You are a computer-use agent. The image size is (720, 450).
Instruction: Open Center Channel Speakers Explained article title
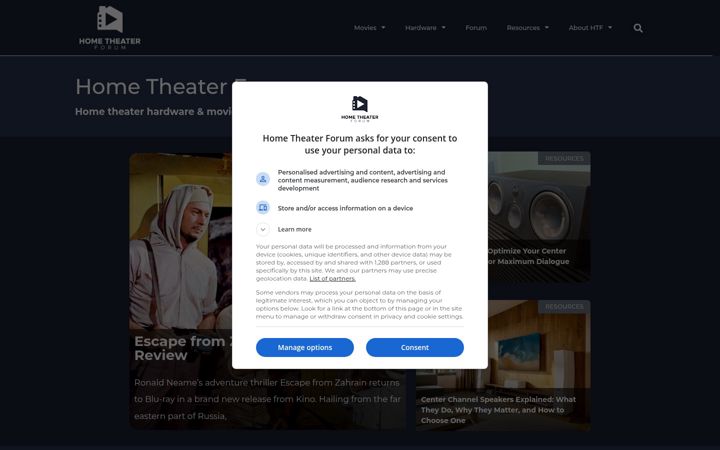coord(498,410)
